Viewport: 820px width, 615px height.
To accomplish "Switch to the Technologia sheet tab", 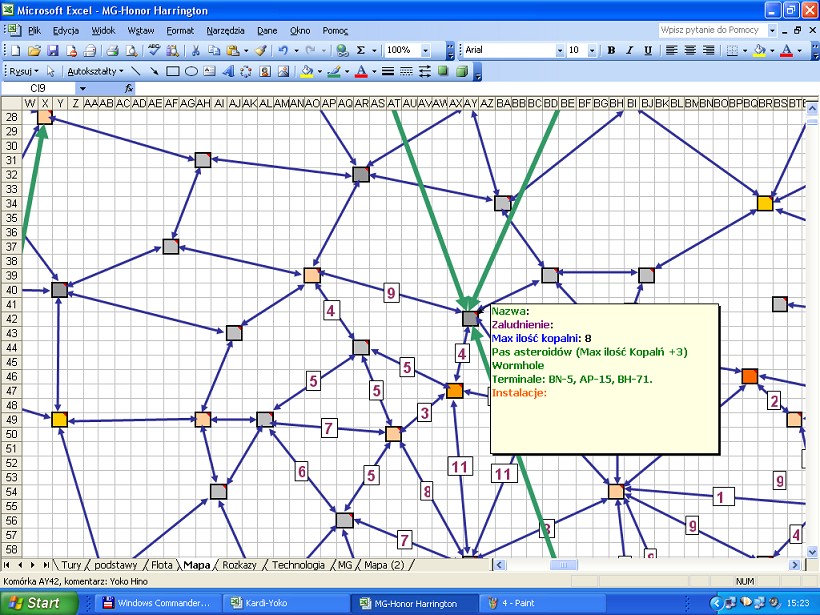I will (298, 565).
